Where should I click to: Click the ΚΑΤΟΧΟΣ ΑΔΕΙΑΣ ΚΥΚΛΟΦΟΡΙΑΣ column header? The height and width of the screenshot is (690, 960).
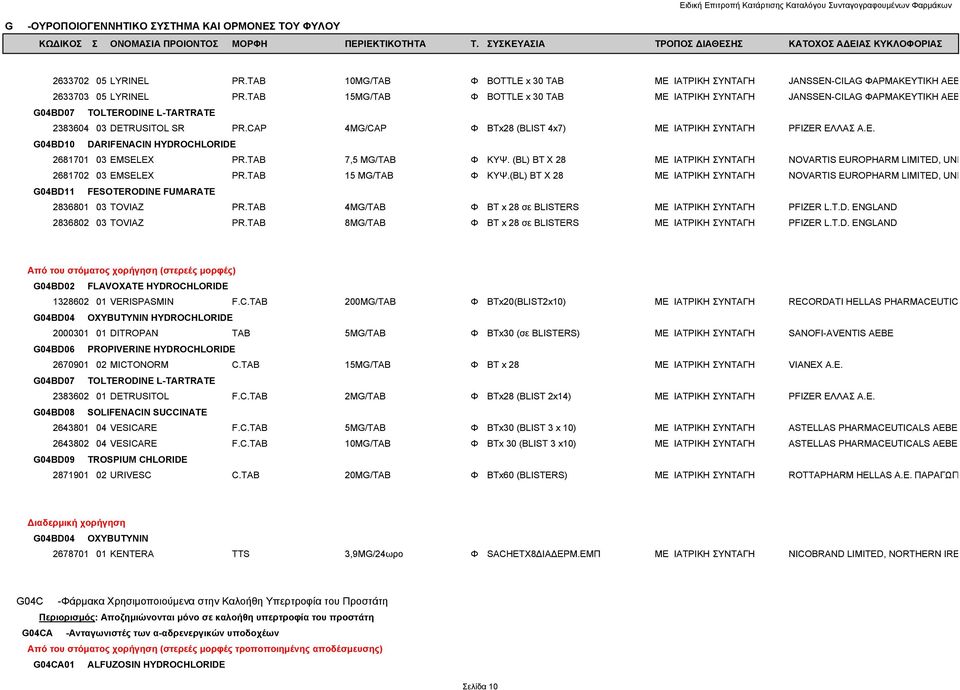click(x=865, y=44)
